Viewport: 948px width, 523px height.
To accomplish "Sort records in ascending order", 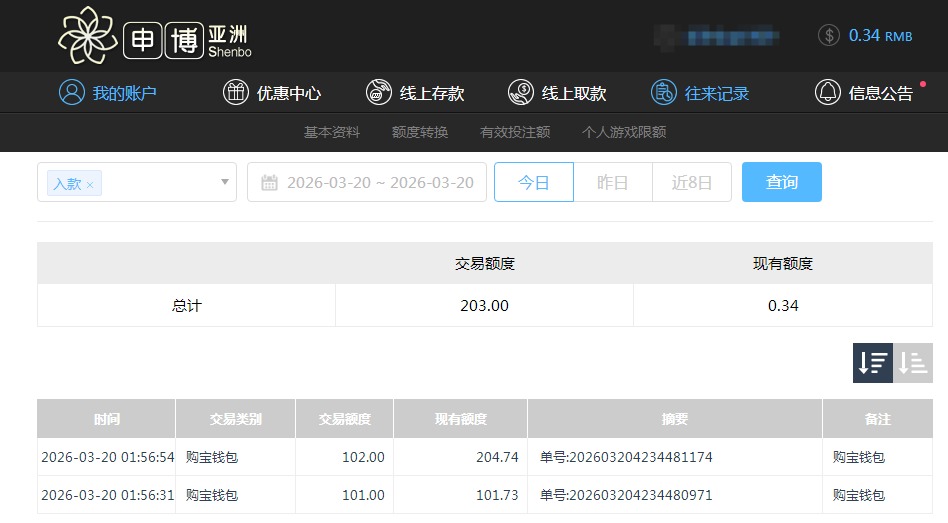I will pos(913,363).
